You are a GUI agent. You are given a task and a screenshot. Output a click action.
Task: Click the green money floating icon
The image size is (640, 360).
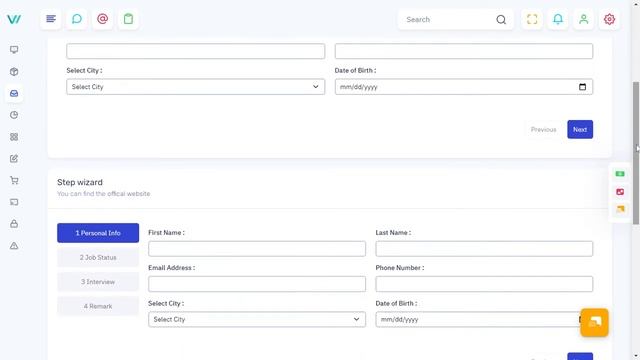tap(620, 174)
